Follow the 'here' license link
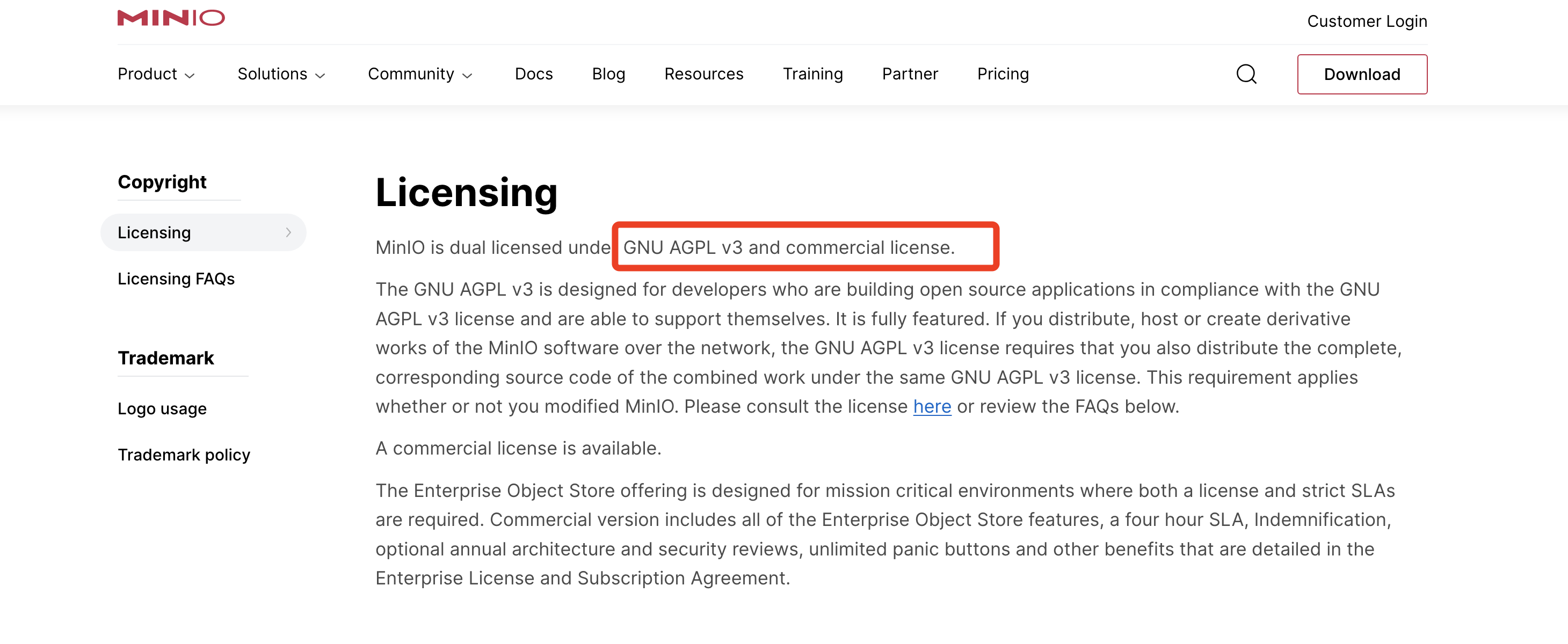Image resolution: width=1568 pixels, height=644 pixels. (932, 406)
